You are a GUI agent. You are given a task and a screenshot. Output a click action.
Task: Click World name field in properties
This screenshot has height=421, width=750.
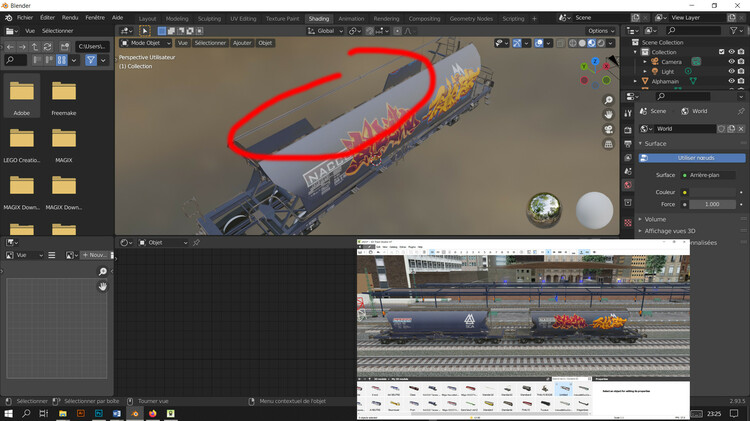[x=685, y=129]
